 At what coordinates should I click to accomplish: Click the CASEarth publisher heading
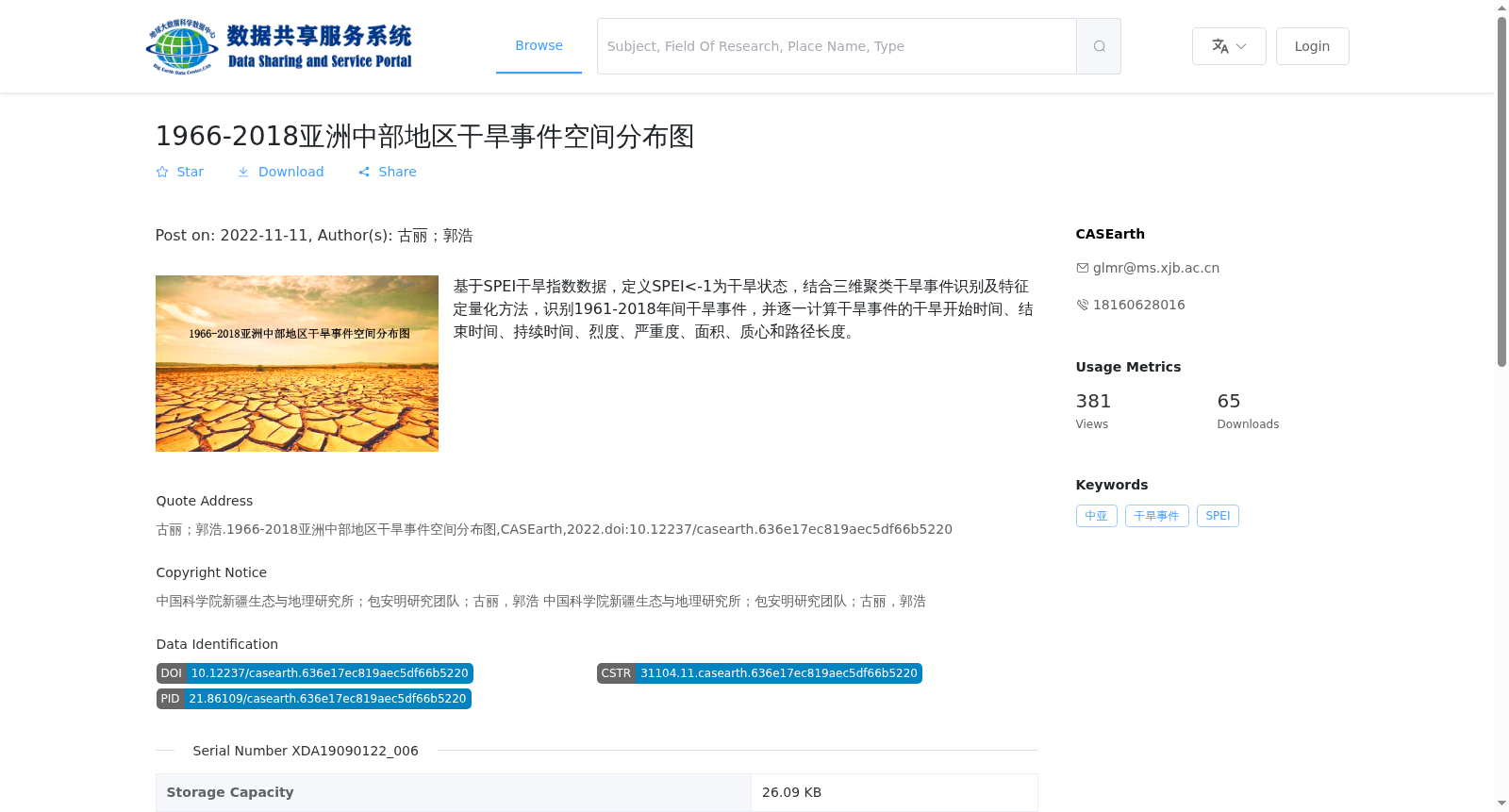click(1110, 234)
